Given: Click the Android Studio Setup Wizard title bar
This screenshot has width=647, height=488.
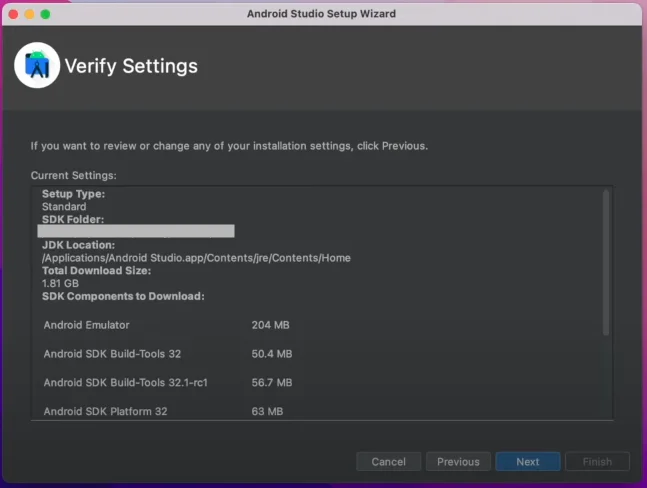Looking at the screenshot, I should [321, 14].
